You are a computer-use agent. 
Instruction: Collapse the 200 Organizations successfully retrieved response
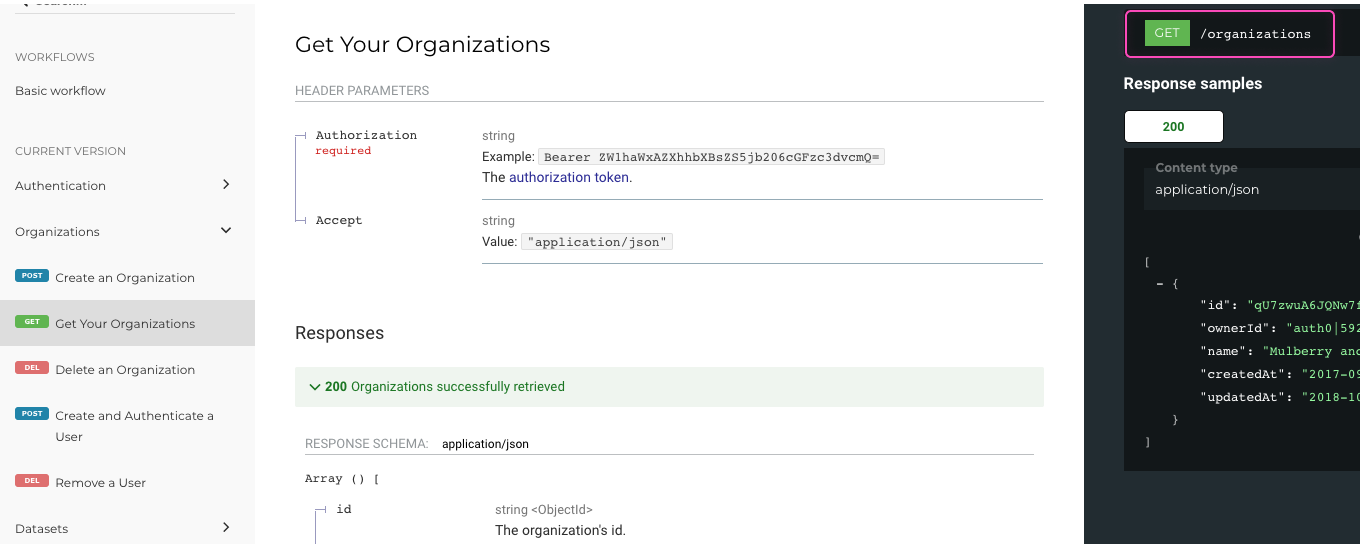315,387
